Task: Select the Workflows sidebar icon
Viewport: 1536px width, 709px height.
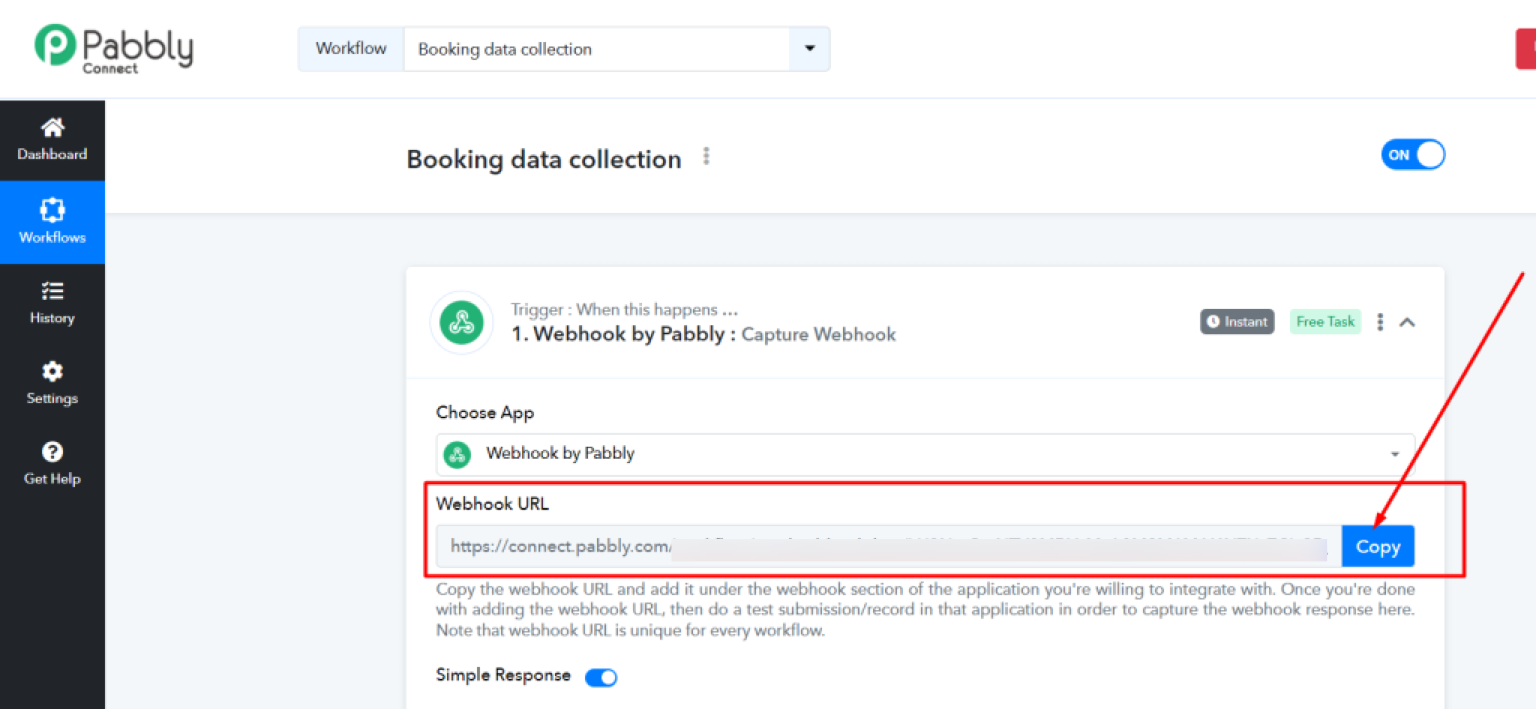Action: tap(52, 220)
